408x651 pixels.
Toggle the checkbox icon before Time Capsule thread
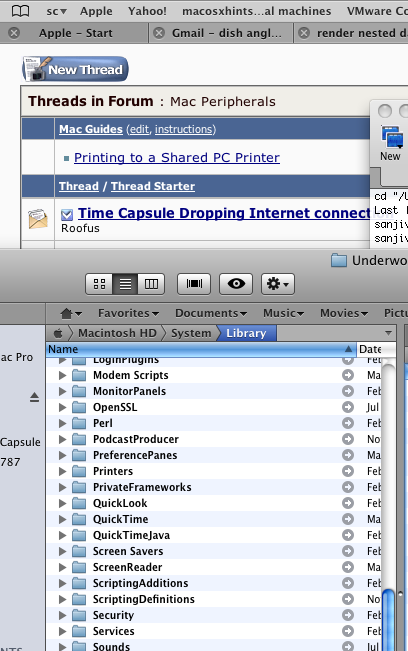click(67, 215)
